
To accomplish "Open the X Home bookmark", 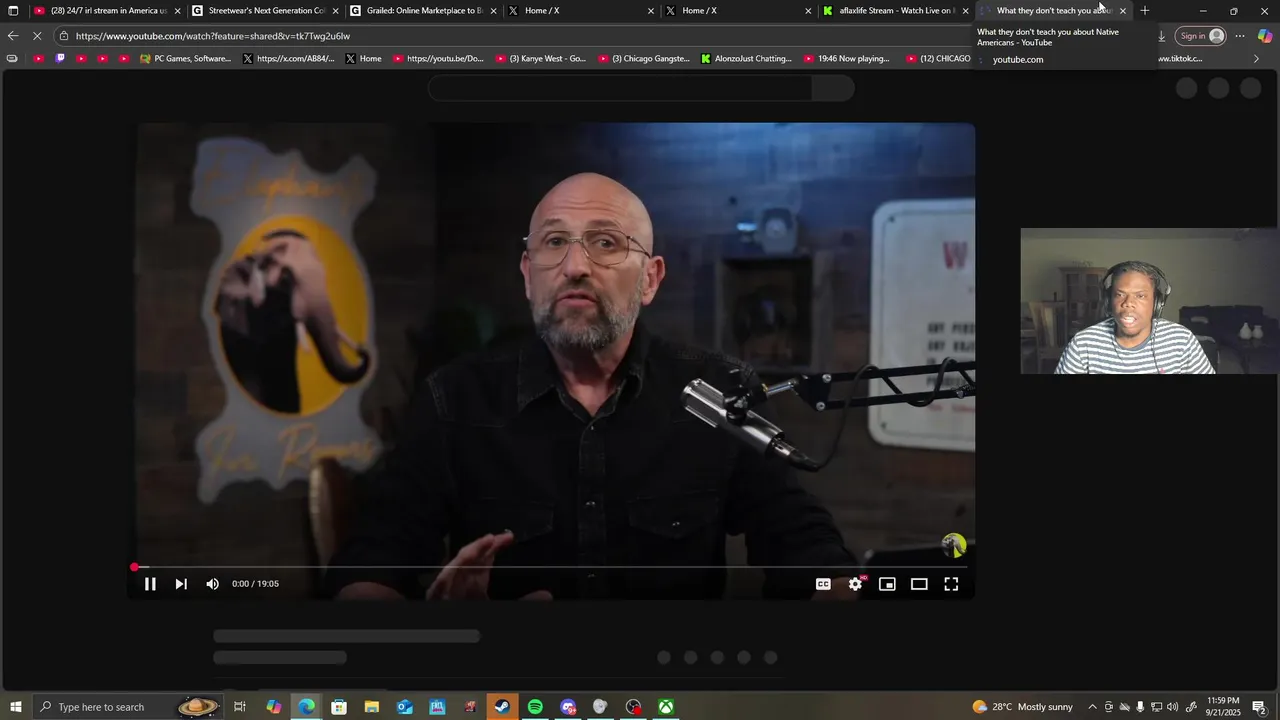I will point(363,59).
